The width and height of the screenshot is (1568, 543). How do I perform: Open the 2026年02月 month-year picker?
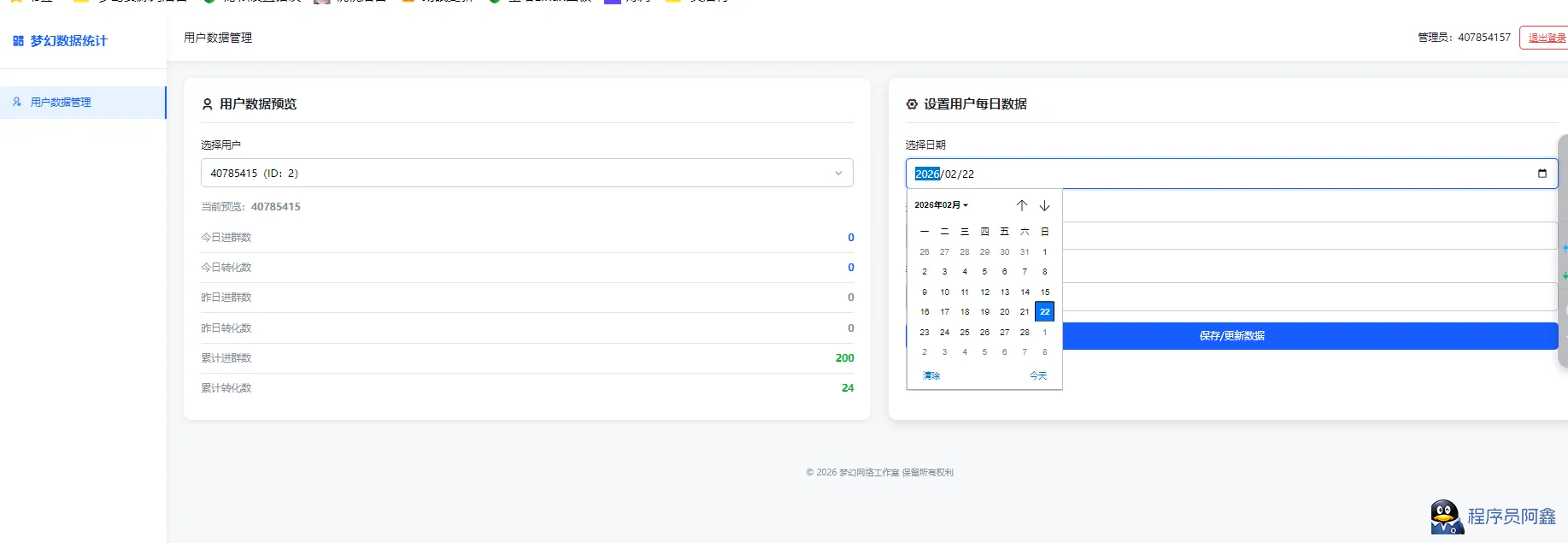coord(941,205)
